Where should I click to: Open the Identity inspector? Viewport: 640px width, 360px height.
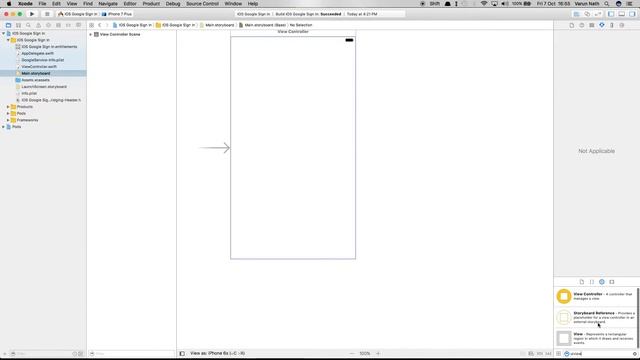pyautogui.click(x=591, y=25)
